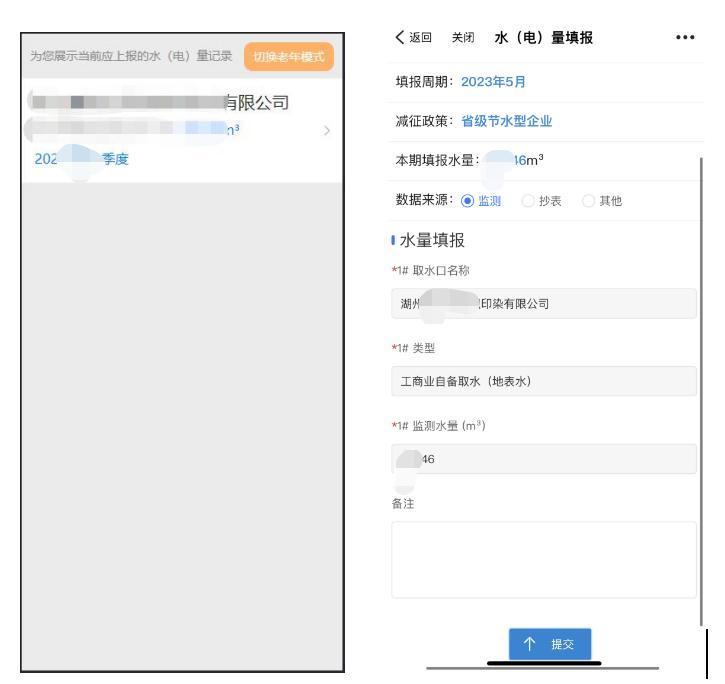The height and width of the screenshot is (684, 725).
Task: Click the 本期填报水量 value text
Action: 513,160
